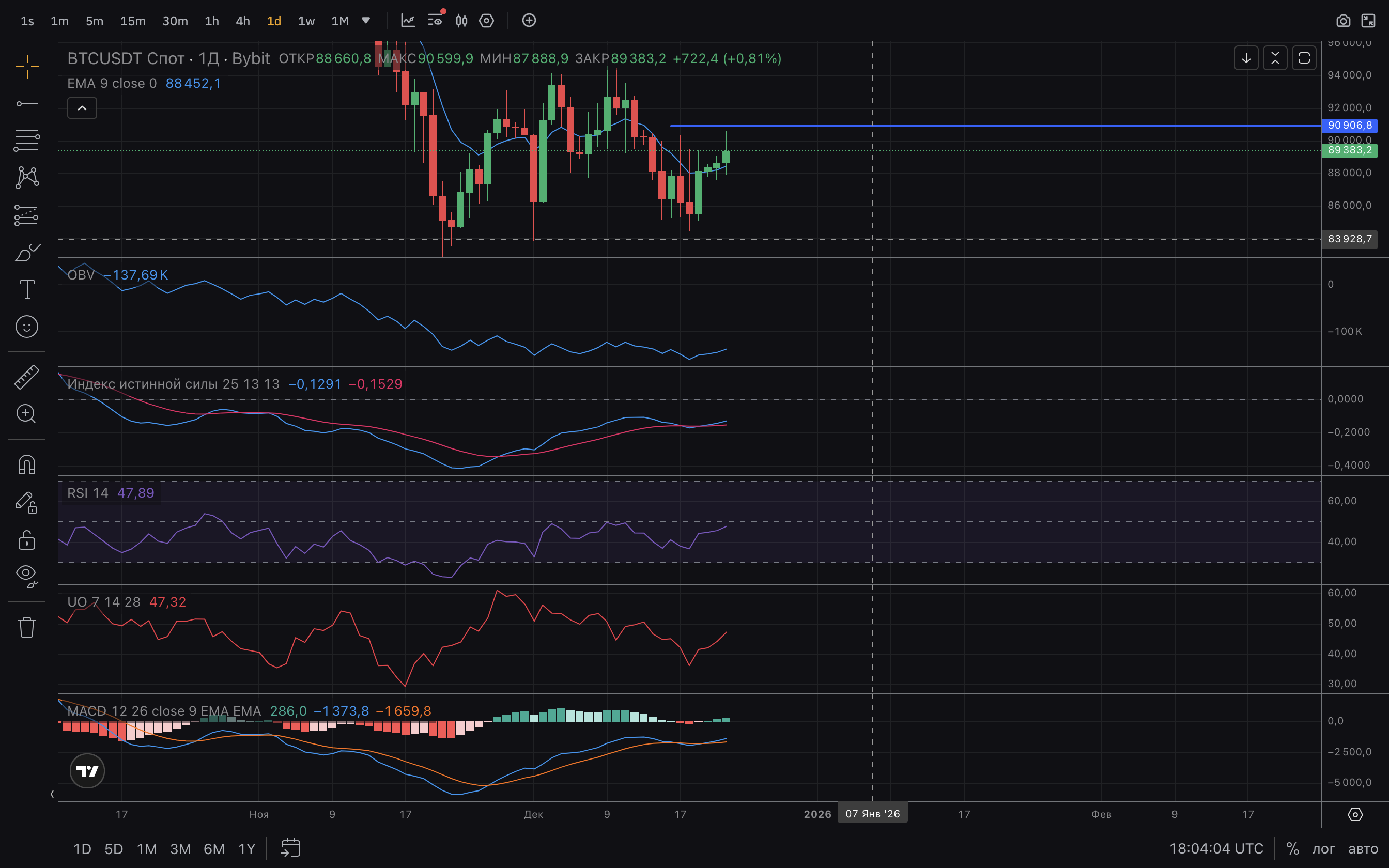Collapse the indicator legend chevron
The height and width of the screenshot is (868, 1389).
tap(82, 108)
